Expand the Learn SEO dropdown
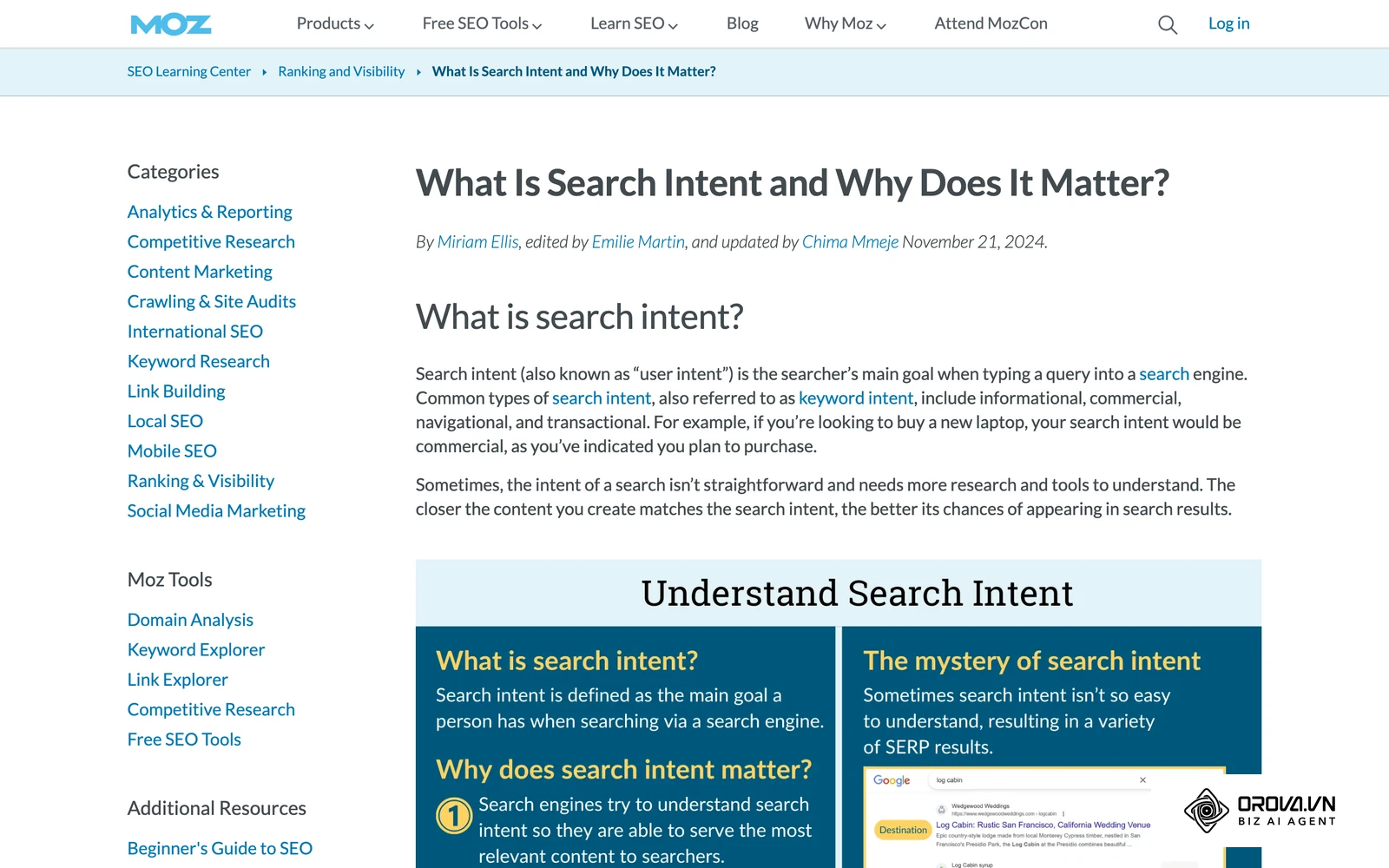1389x868 pixels. pos(634,23)
